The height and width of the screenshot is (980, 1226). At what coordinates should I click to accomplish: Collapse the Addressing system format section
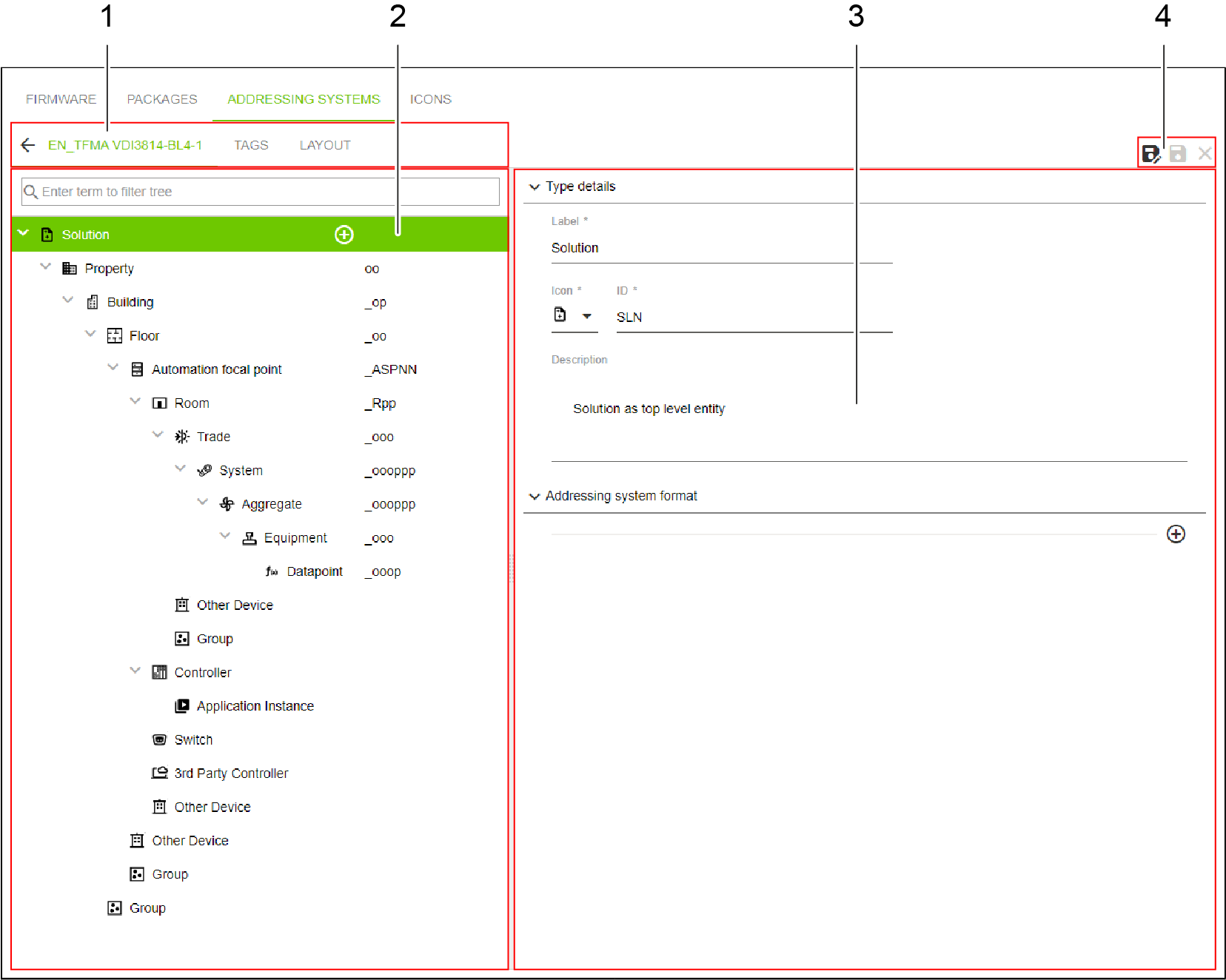[535, 497]
